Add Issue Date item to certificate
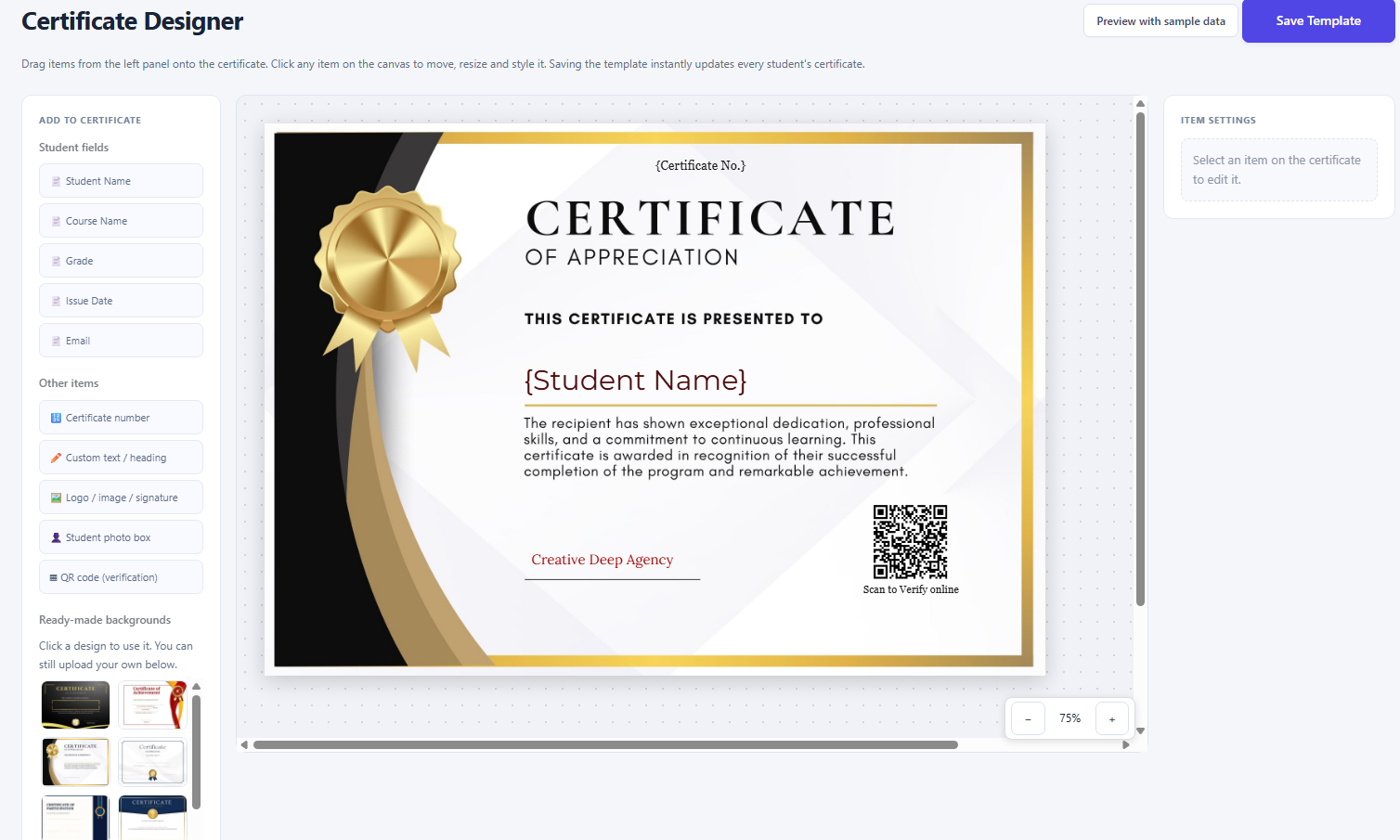1400x840 pixels. (x=121, y=301)
